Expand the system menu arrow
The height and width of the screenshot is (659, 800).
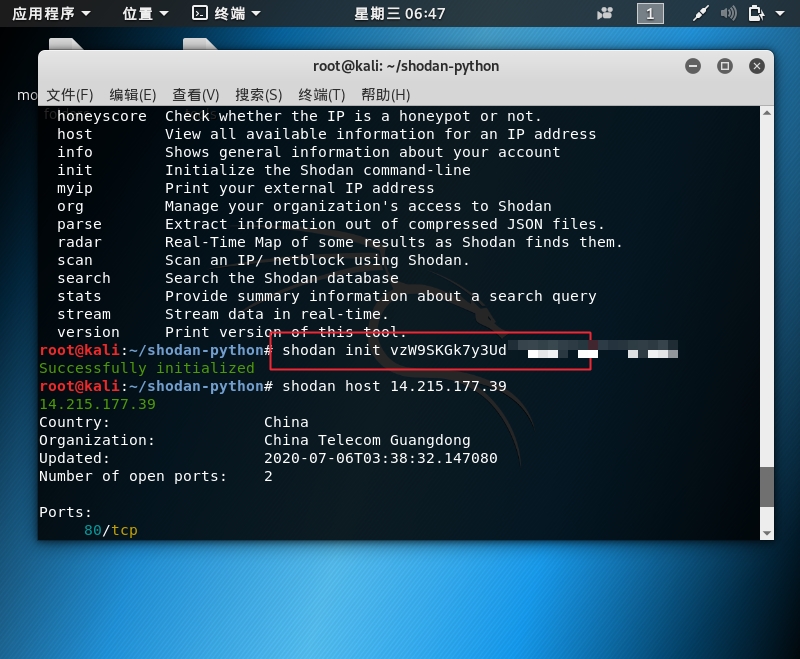(x=780, y=13)
